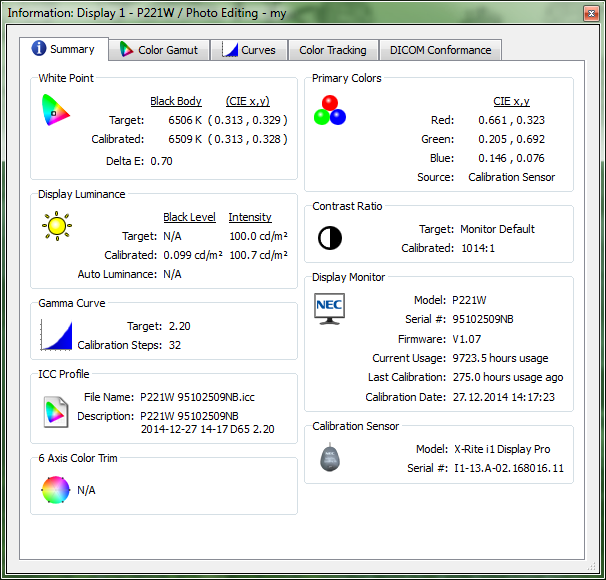This screenshot has width=606, height=580.
Task: Select the calibrated white point 6509 K
Action: click(x=185, y=139)
